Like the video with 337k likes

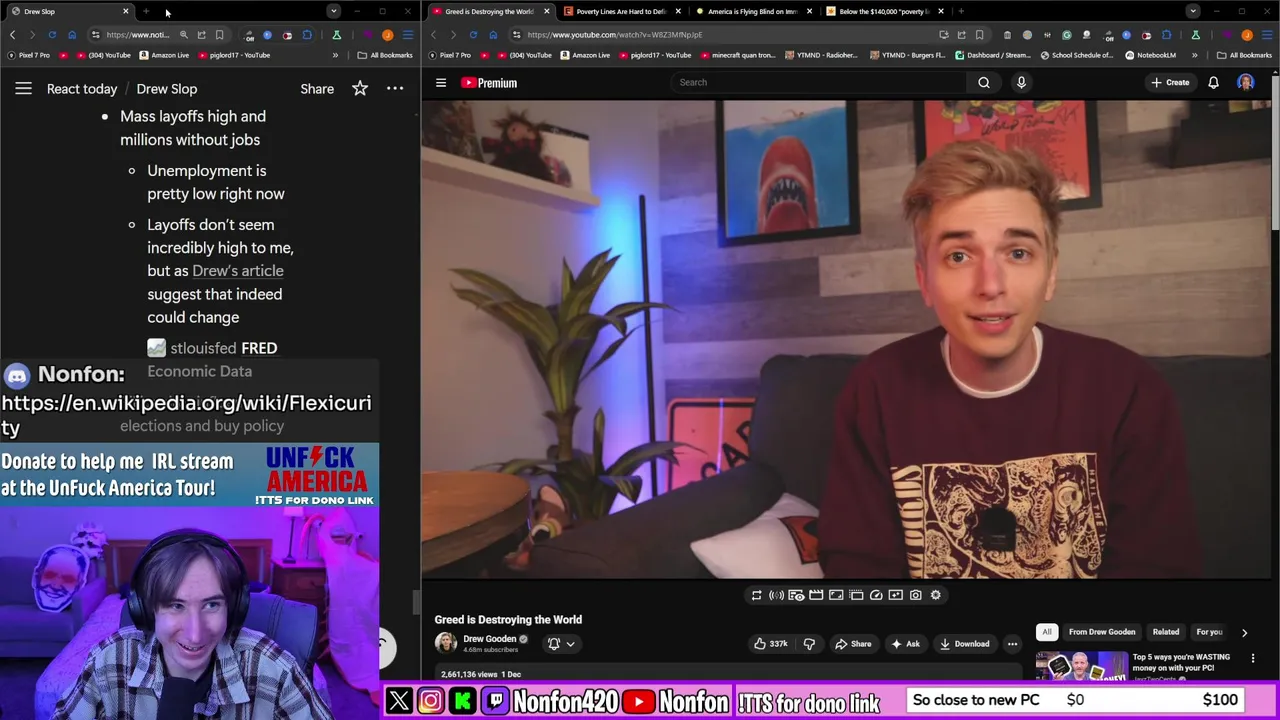coord(770,644)
